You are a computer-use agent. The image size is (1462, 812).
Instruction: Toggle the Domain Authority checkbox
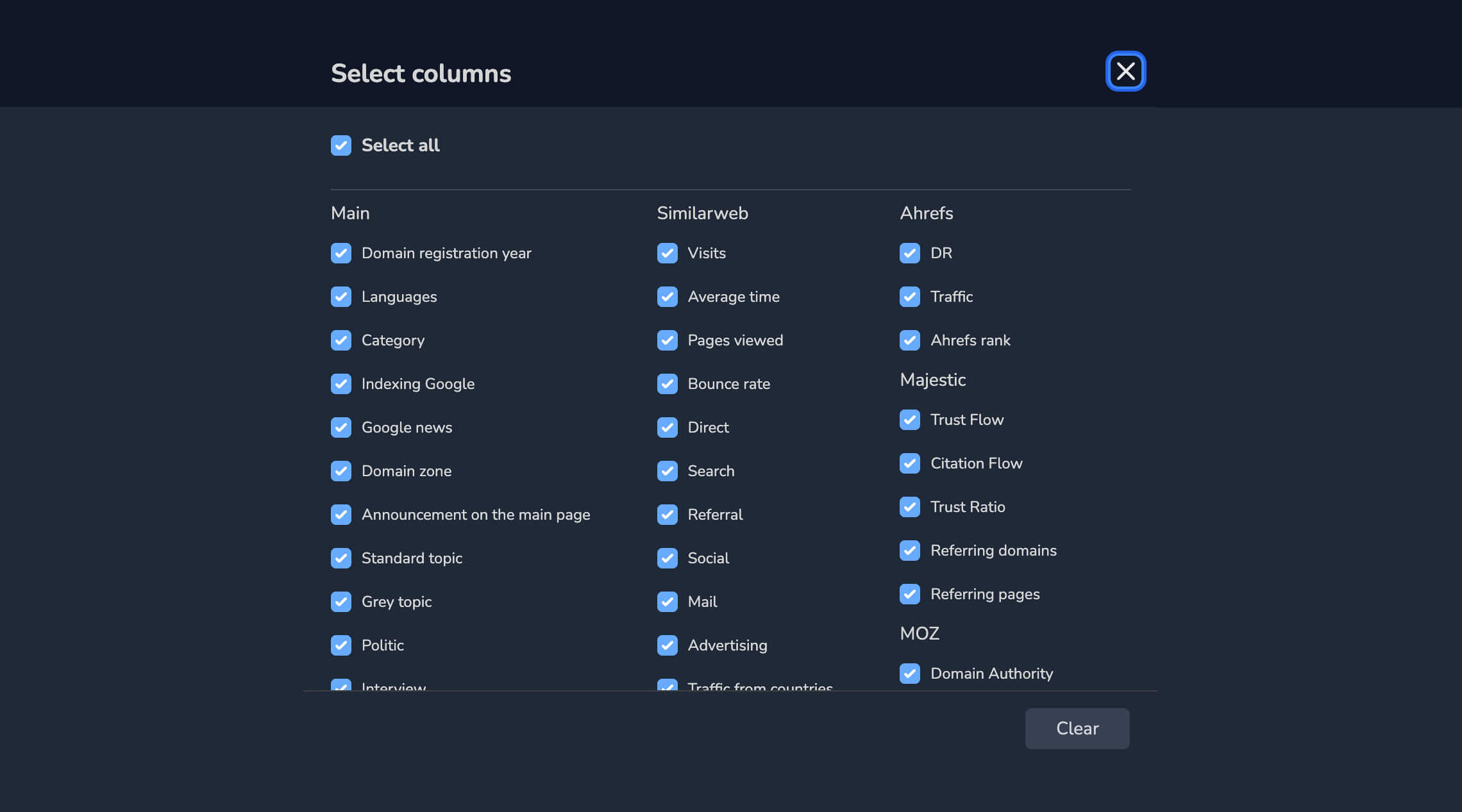(909, 674)
